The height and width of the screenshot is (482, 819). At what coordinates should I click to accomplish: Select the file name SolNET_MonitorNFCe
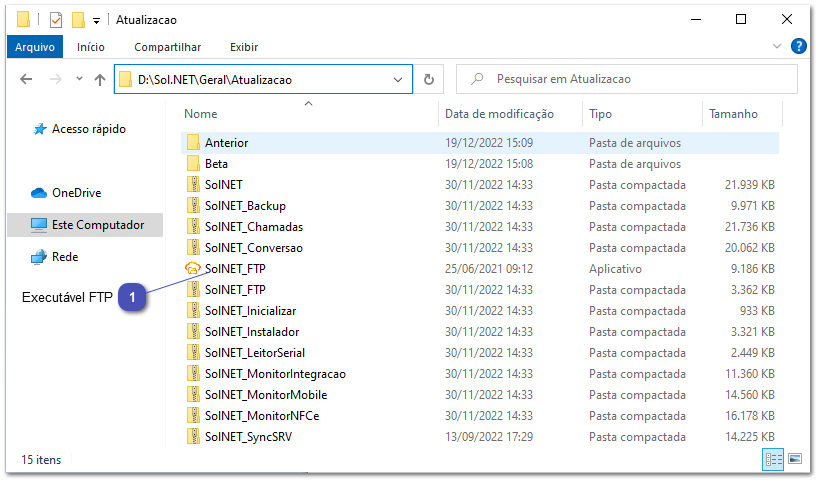point(262,416)
